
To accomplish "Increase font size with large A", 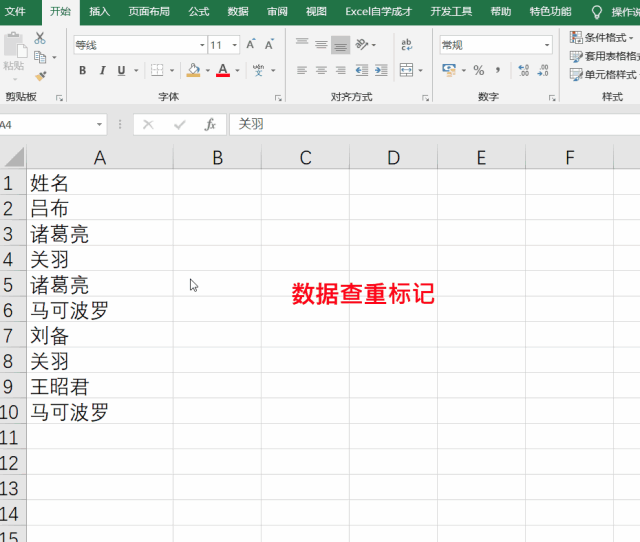I will click(251, 44).
